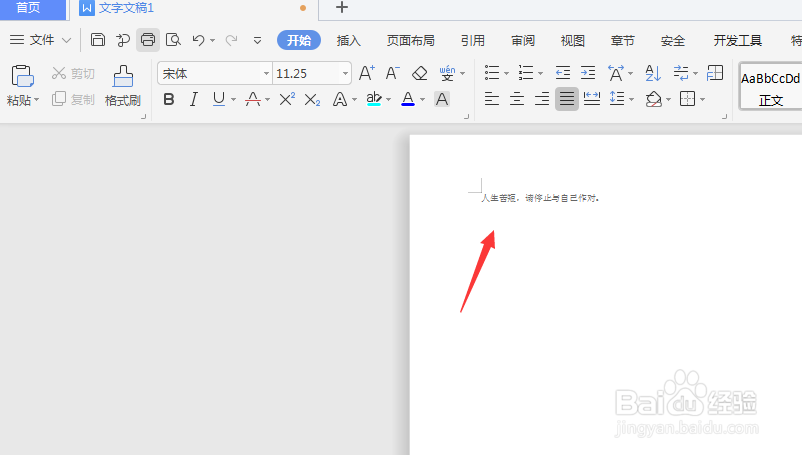Switch to 开始 (Home) ribbon tab
Screen dimensions: 802x455
299,40
